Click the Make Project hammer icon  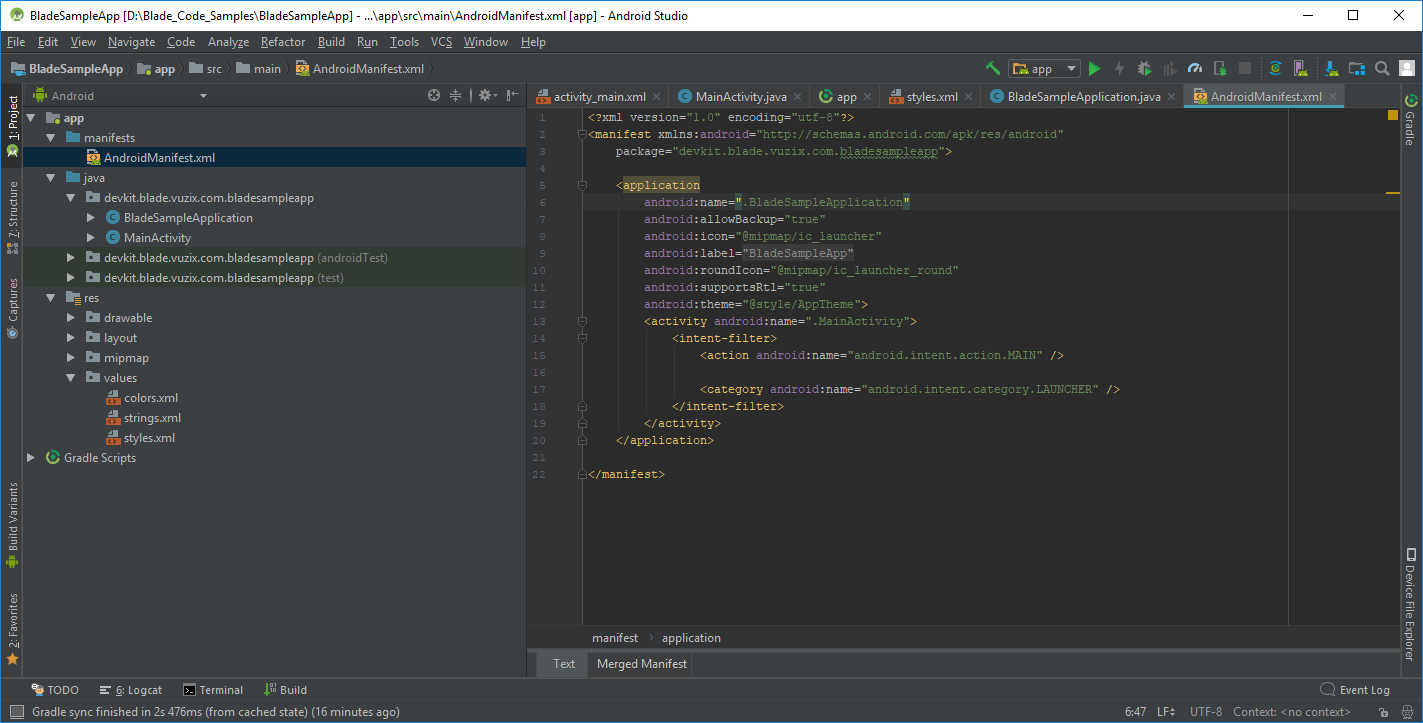pyautogui.click(x=993, y=69)
